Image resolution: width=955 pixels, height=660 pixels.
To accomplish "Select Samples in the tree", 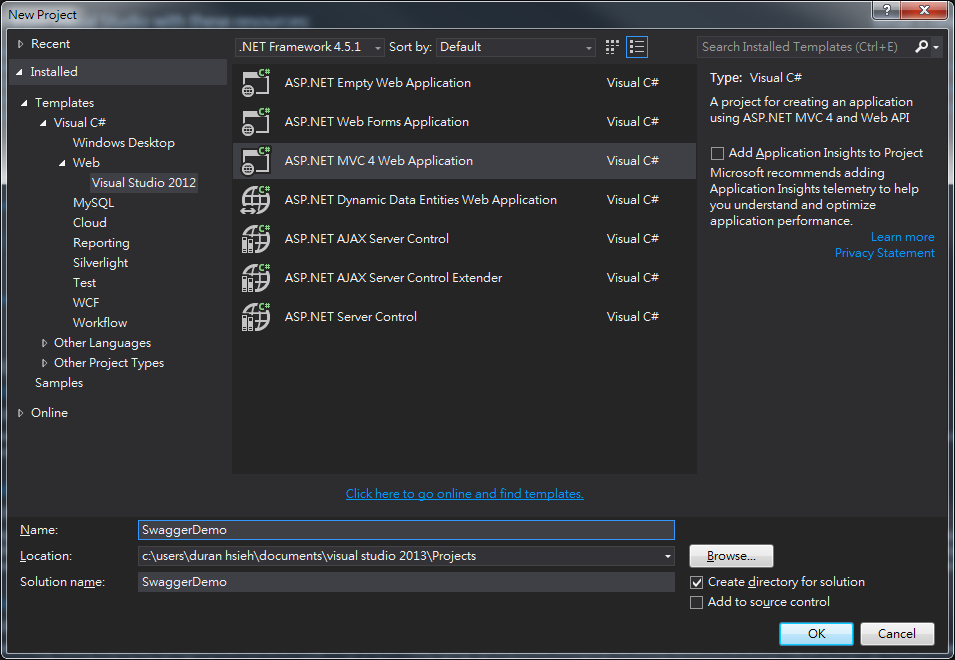I will click(58, 383).
